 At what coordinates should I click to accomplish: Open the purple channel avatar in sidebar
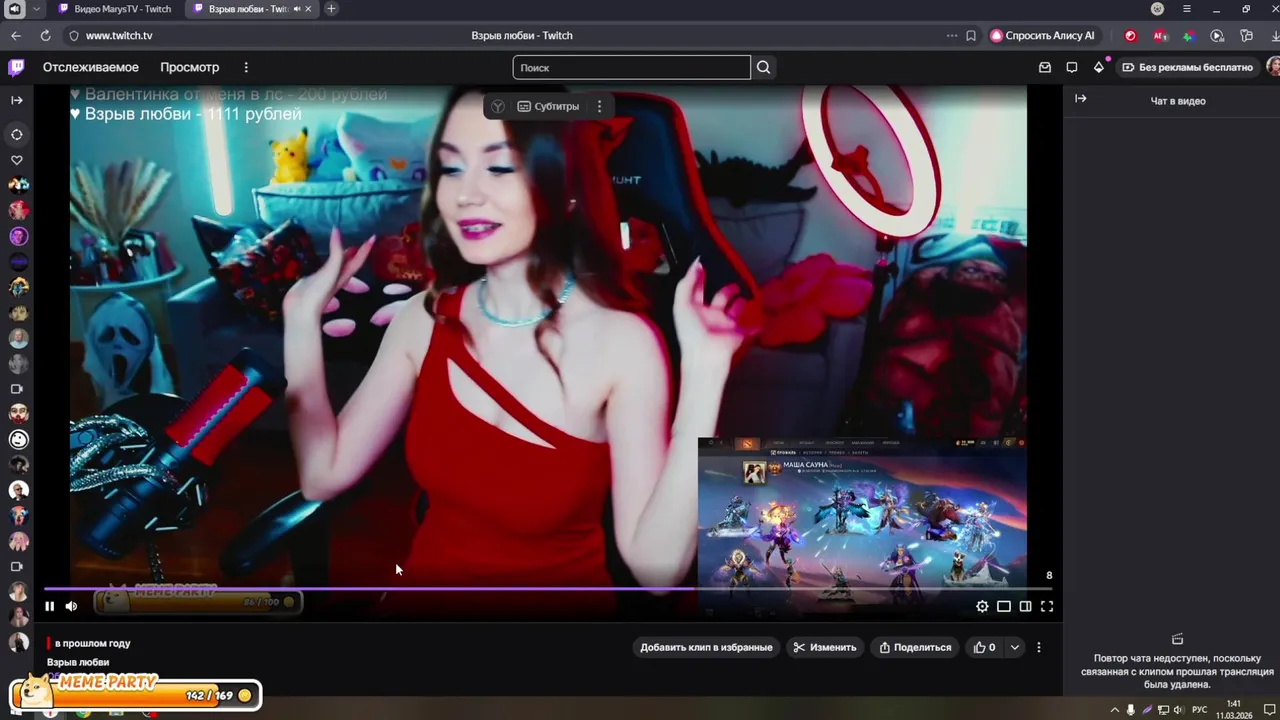(x=18, y=236)
